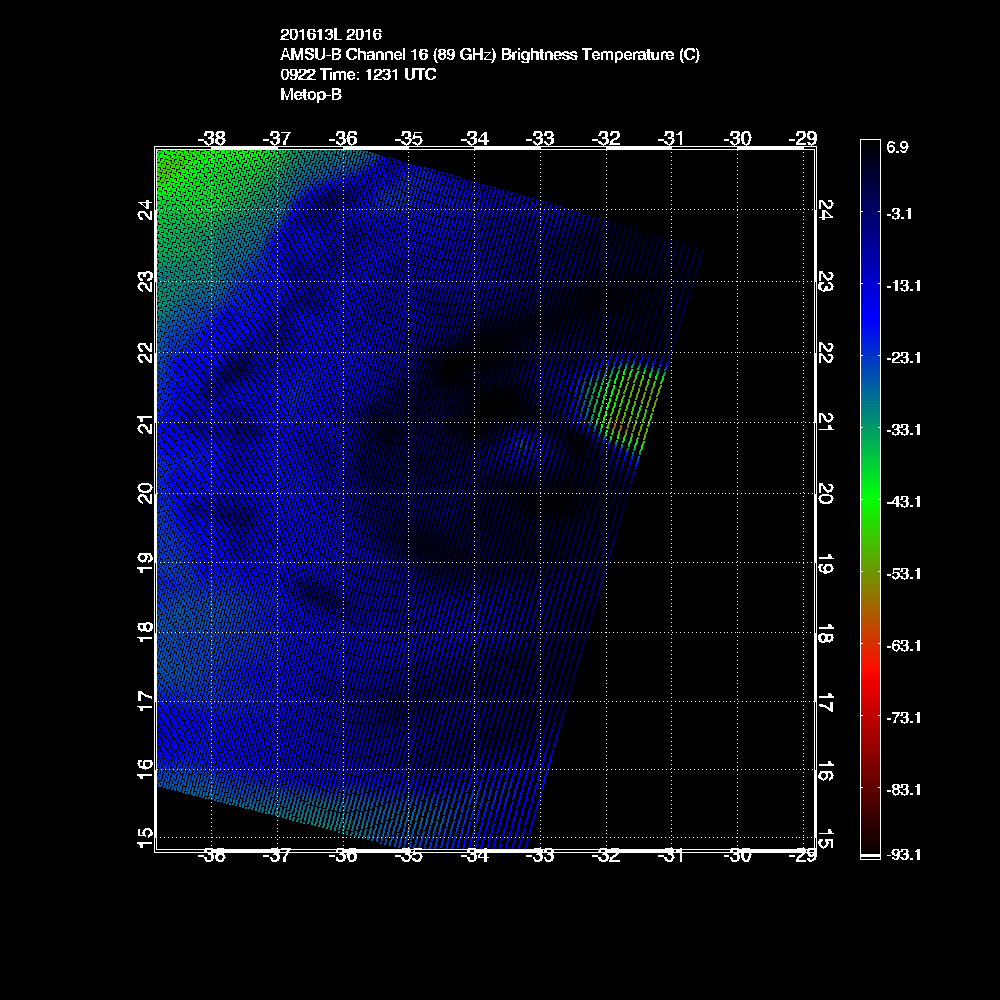Image resolution: width=1000 pixels, height=1000 pixels.
Task: Select the '19' latitude label on the left axis
Action: (x=146, y=562)
